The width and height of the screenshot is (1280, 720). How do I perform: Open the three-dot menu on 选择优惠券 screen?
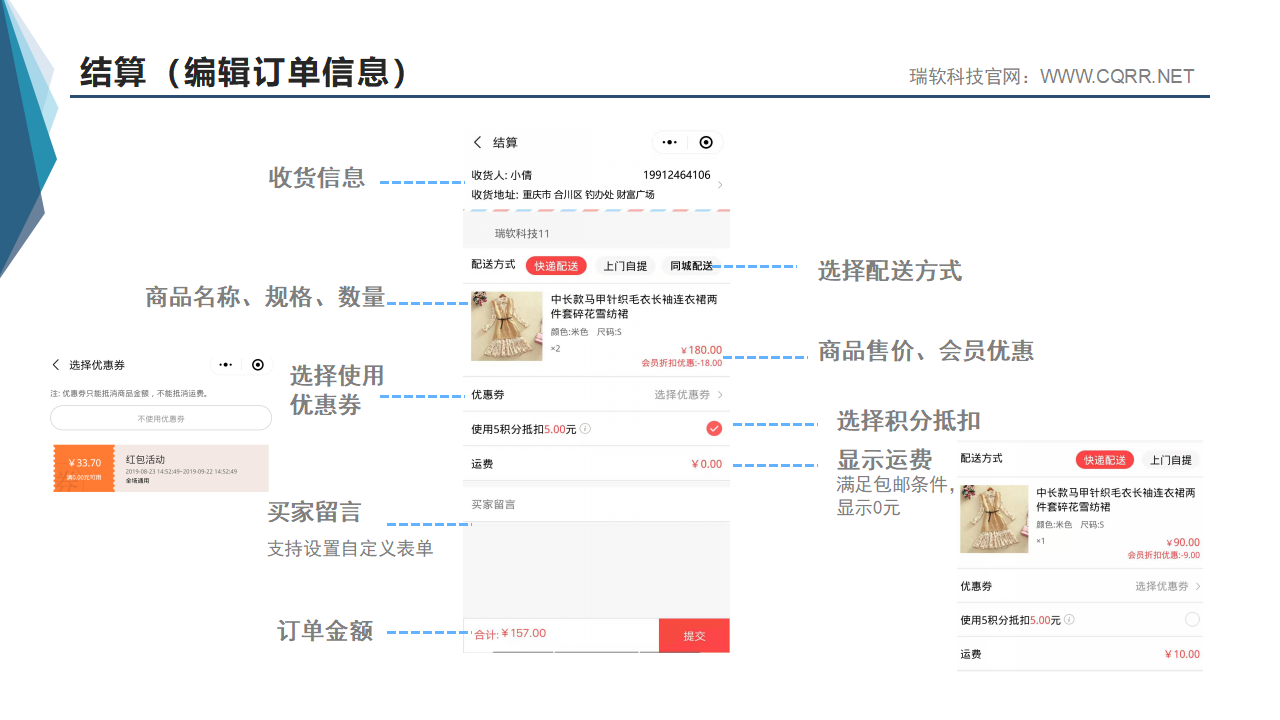[225, 365]
